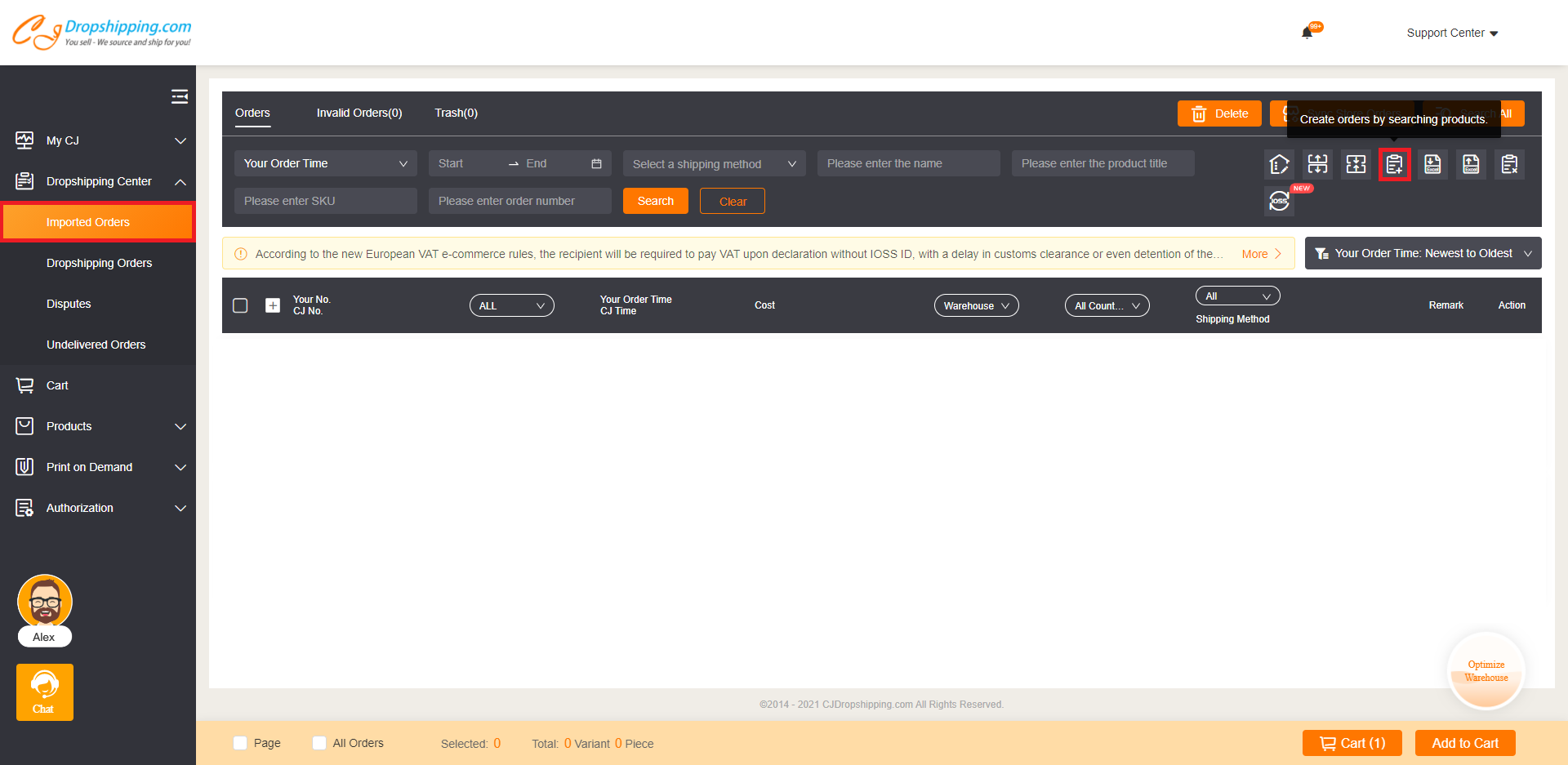Open the Trash tab

[456, 113]
